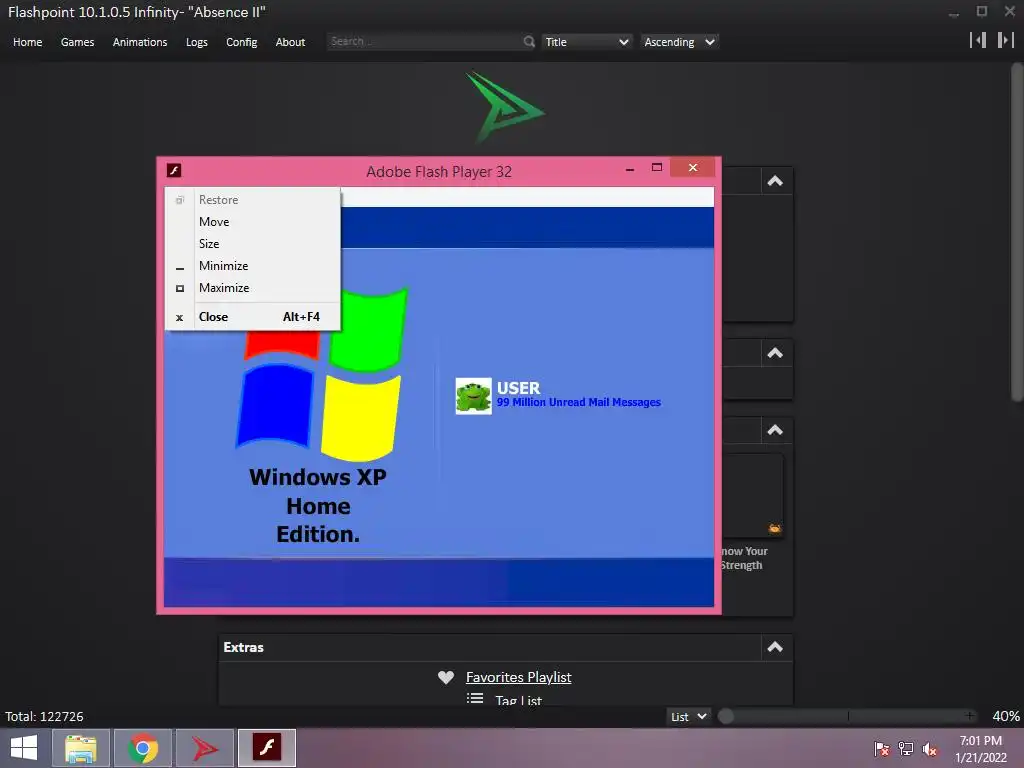Click the Flash Player title bar icon
This screenshot has height=768, width=1024.
coord(174,170)
